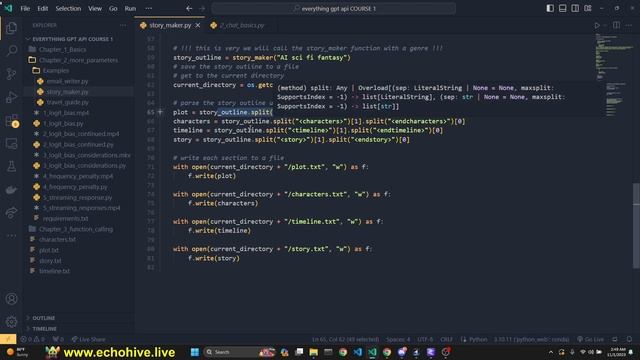The image size is (640, 360).
Task: Close the story_maker.py tab
Action: point(198,25)
